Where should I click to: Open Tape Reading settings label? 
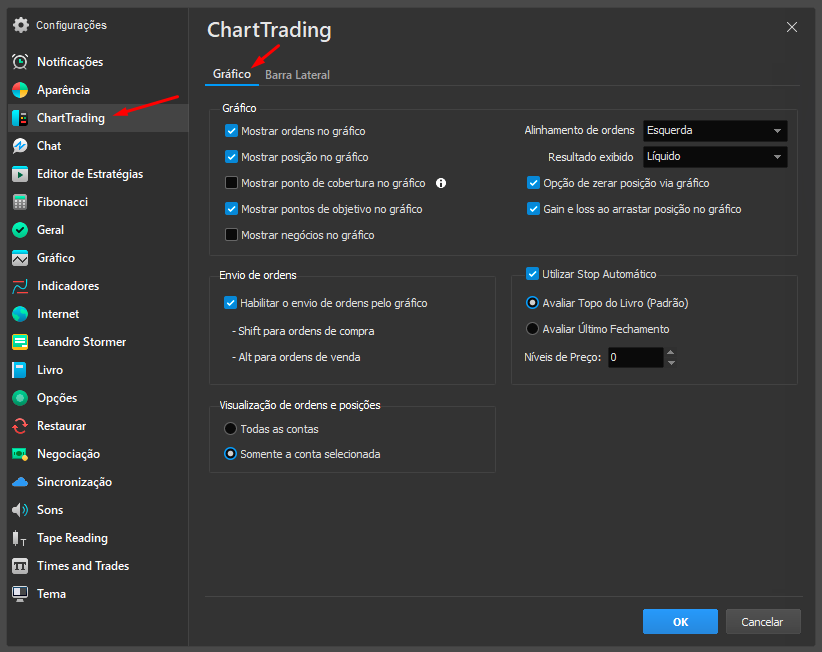click(72, 538)
